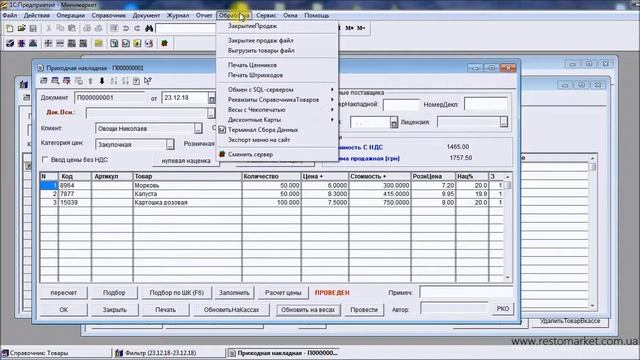This screenshot has height=360, width=640.
Task: Cut selection with the scissors icon
Action: tap(48, 28)
